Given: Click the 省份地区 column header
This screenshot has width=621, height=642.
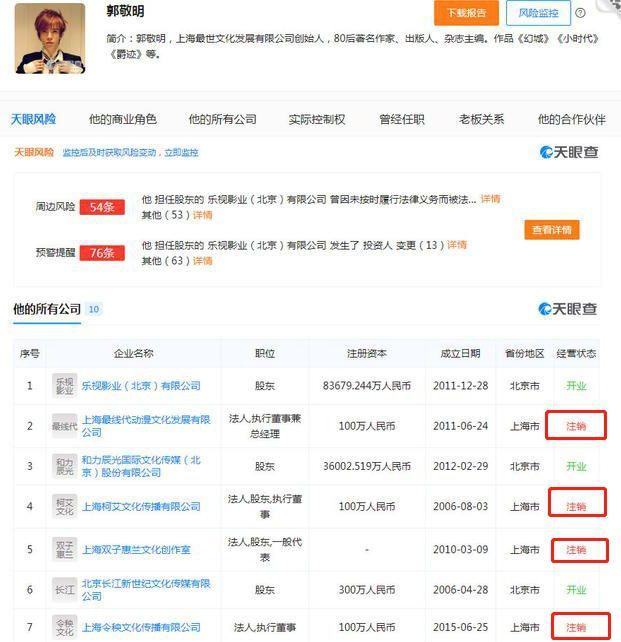Looking at the screenshot, I should 524,353.
